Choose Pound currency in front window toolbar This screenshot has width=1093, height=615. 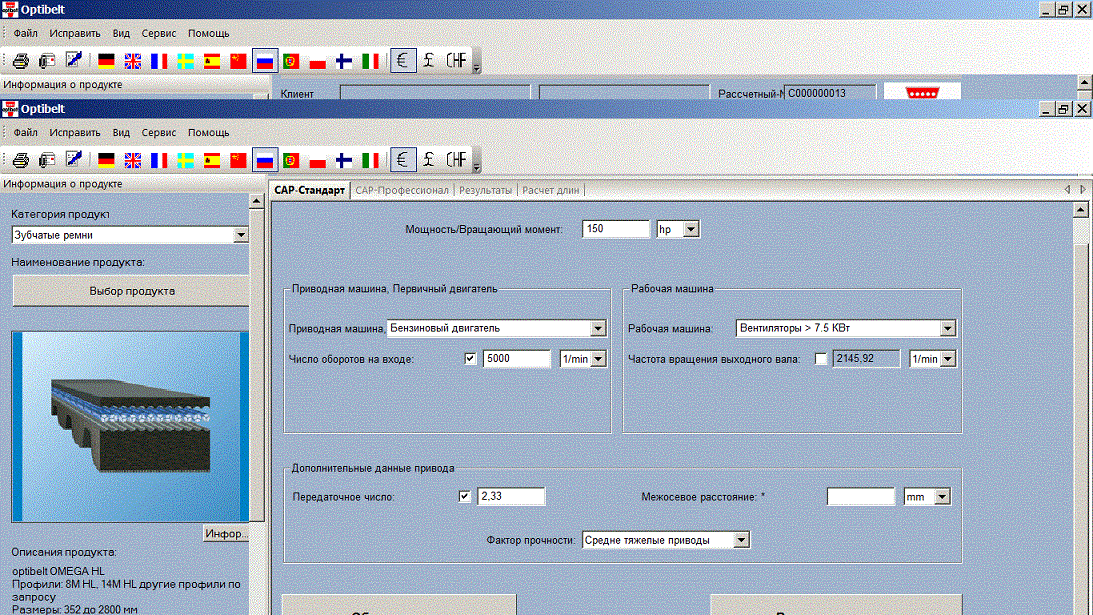coord(429,160)
